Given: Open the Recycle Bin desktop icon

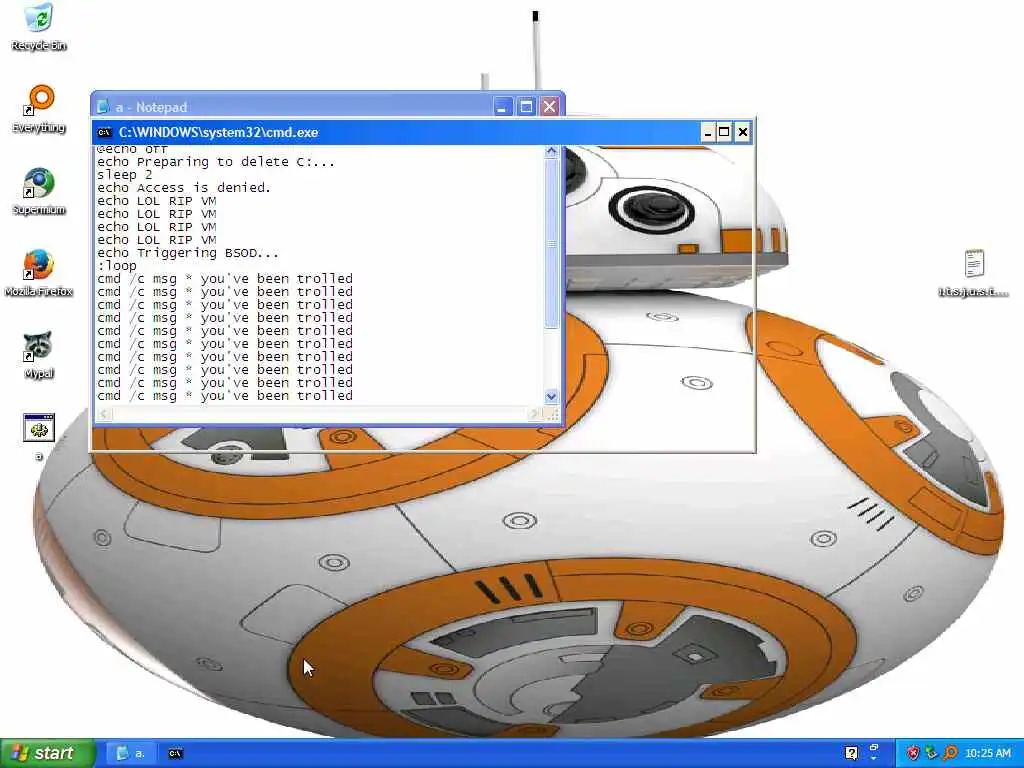Looking at the screenshot, I should (x=39, y=26).
